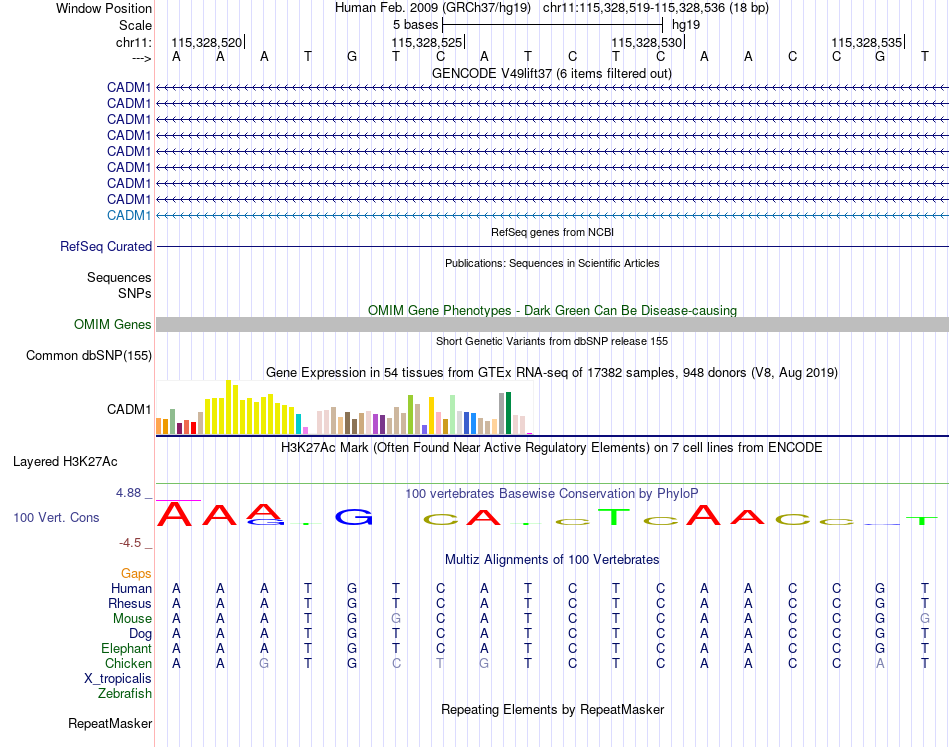Click the 'Chicken' alignment row label
This screenshot has width=950, height=747.
click(x=128, y=663)
